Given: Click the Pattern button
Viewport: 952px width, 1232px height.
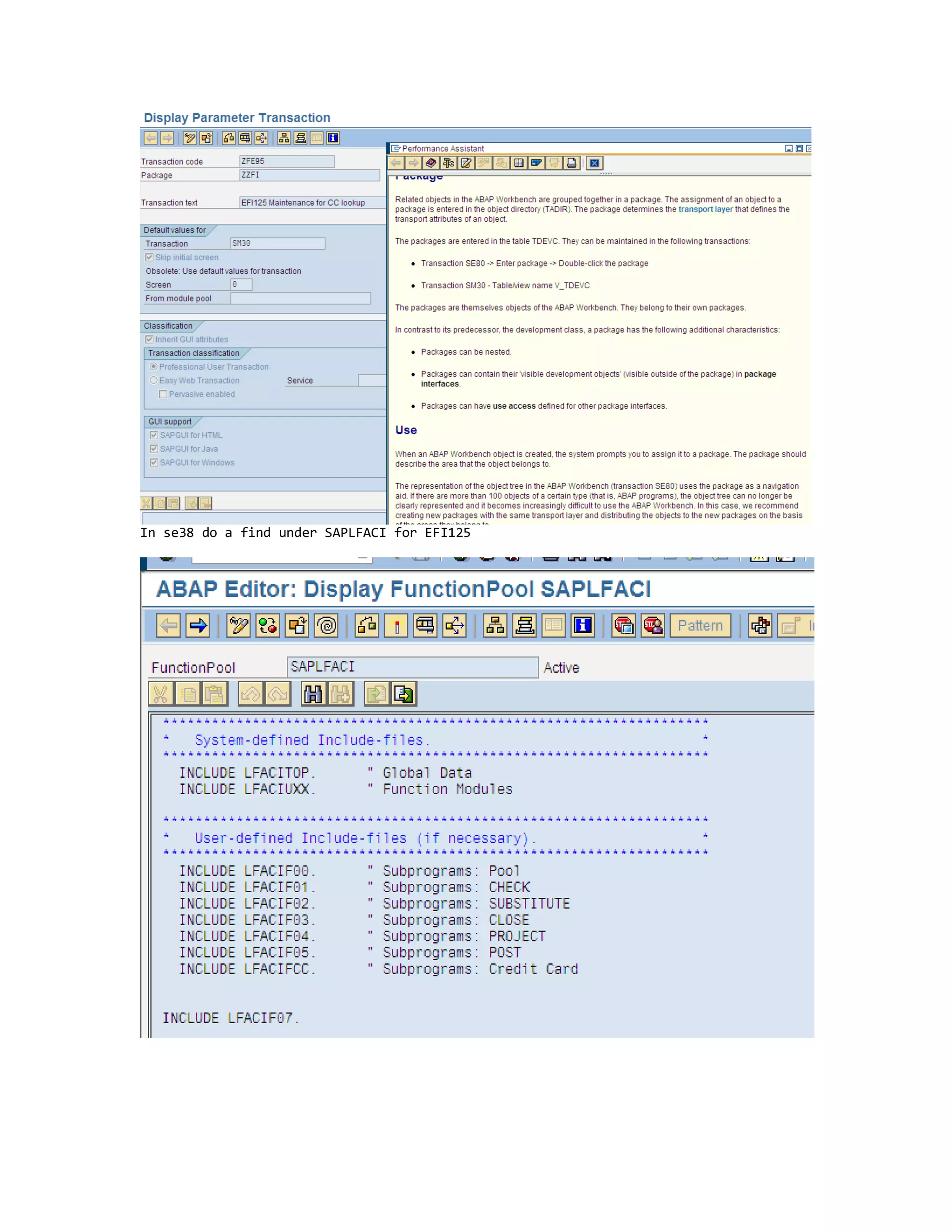Looking at the screenshot, I should (x=701, y=626).
